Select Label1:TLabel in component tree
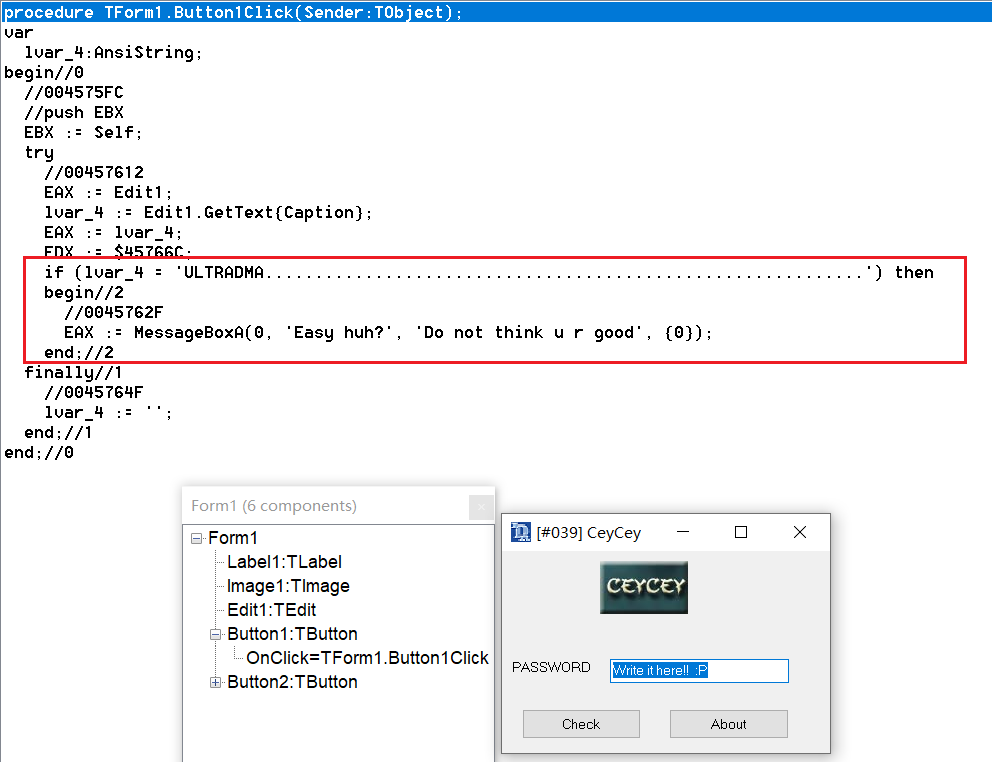 point(284,562)
